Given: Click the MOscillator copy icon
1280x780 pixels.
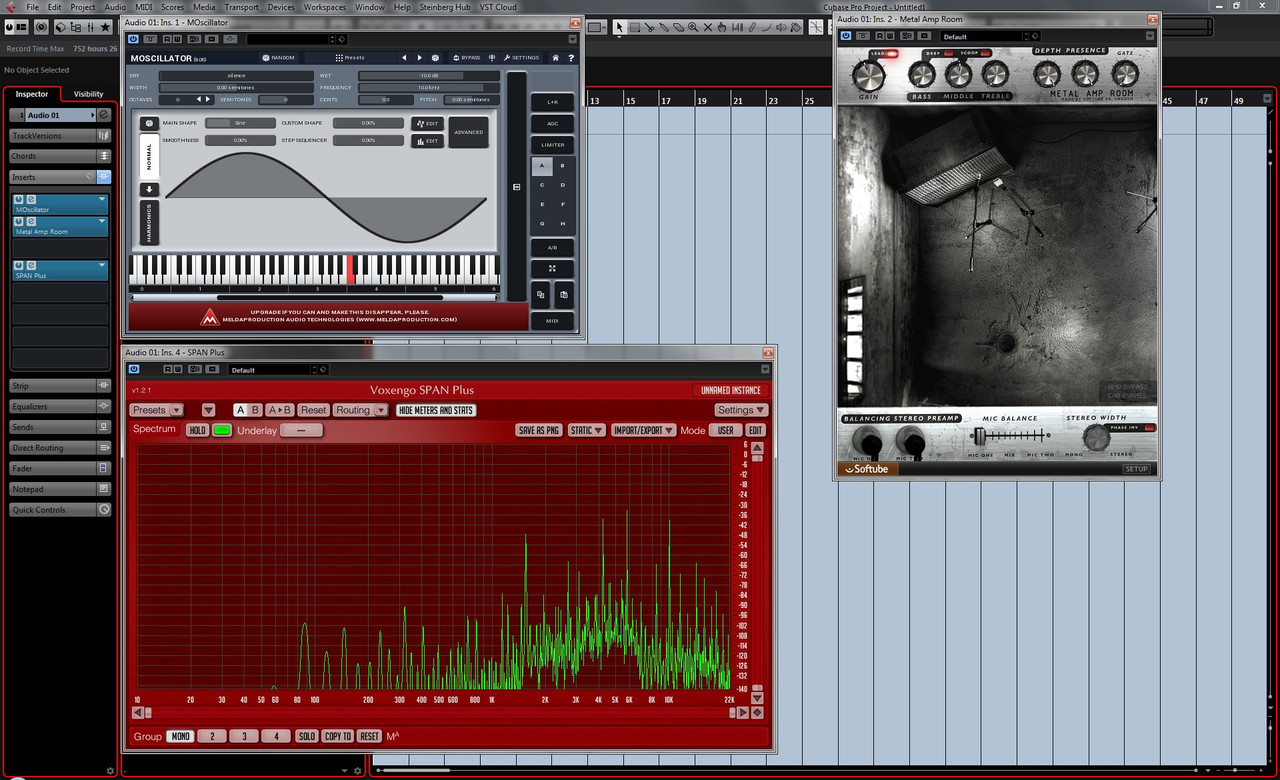Looking at the screenshot, I should [540, 294].
